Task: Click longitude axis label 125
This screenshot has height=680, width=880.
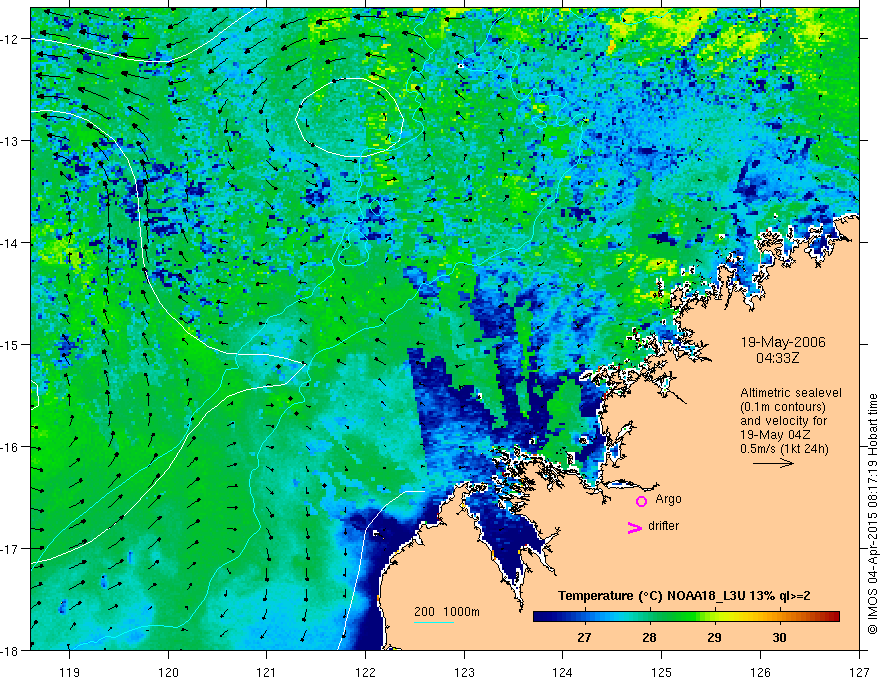Action: coord(662,672)
